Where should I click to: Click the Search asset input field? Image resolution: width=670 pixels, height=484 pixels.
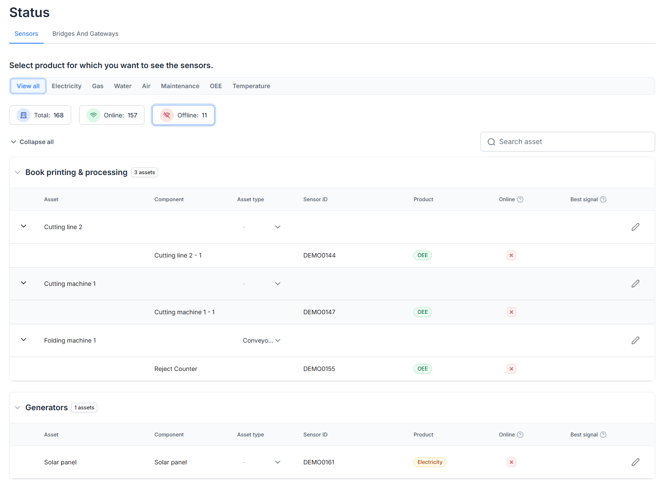pos(567,142)
